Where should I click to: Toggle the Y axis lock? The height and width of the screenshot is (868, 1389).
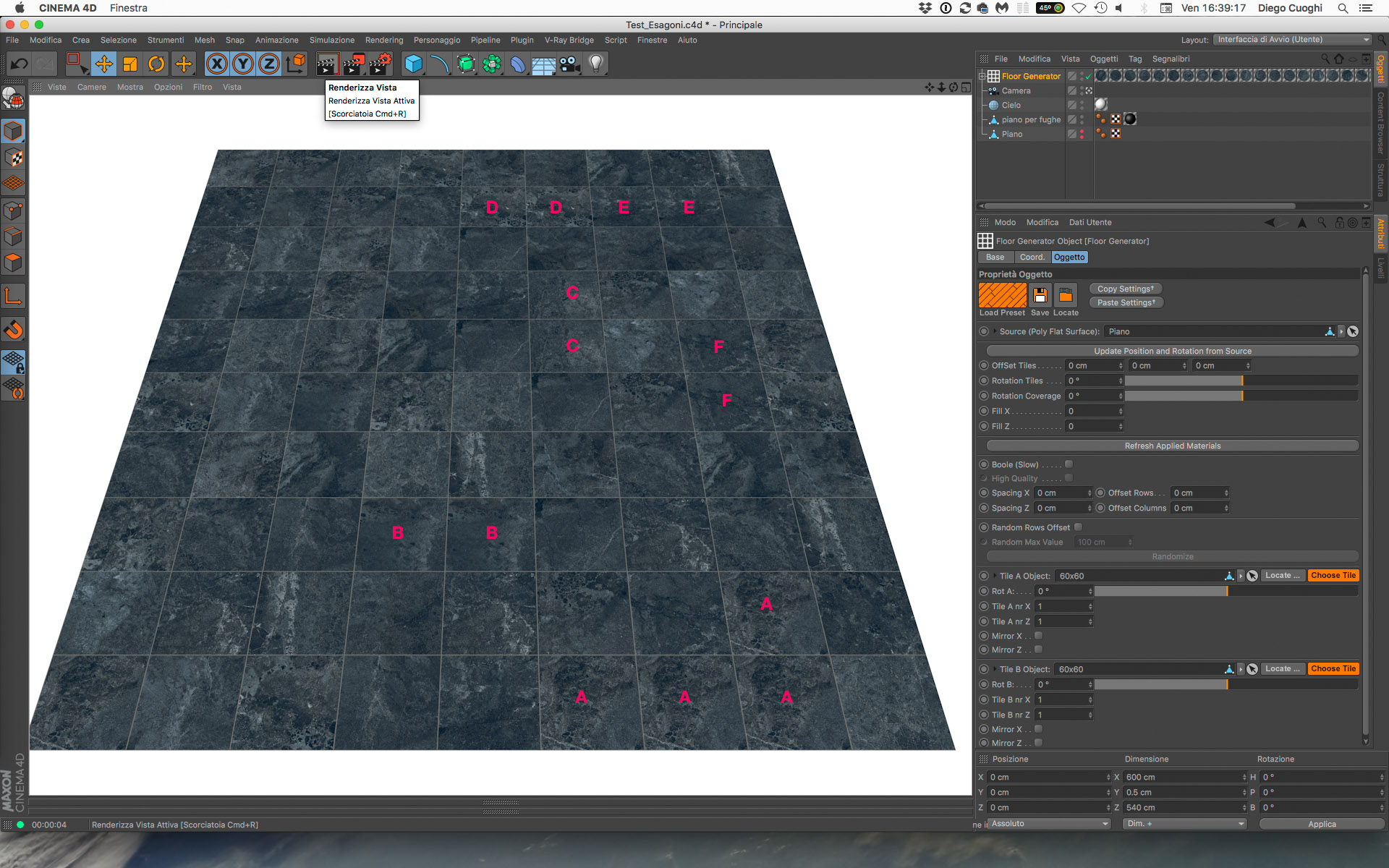[x=243, y=64]
